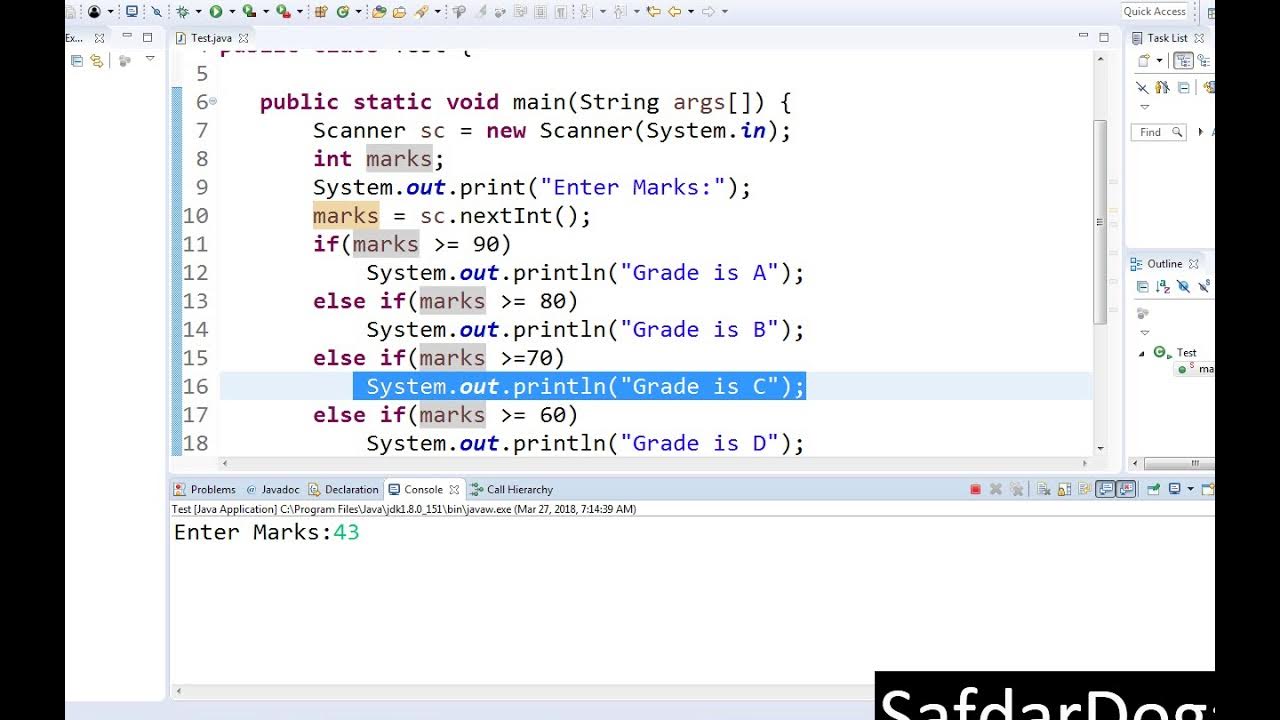The width and height of the screenshot is (1280, 720).
Task: Click the Find field in Task List
Action: click(x=1158, y=132)
